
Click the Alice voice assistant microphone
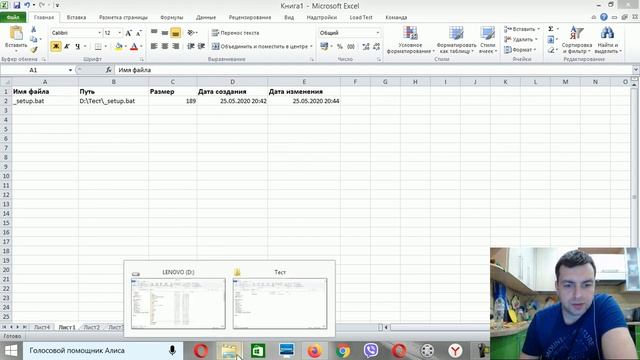tap(172, 350)
